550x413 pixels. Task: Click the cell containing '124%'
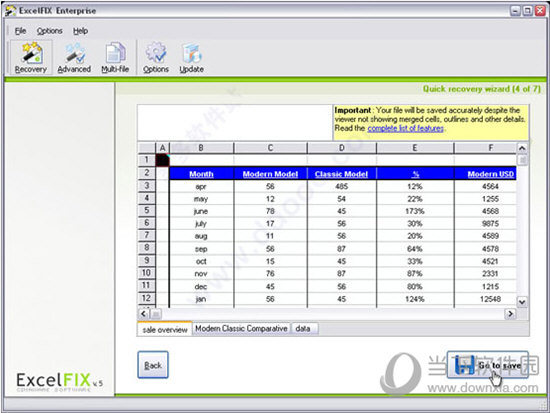pos(415,299)
